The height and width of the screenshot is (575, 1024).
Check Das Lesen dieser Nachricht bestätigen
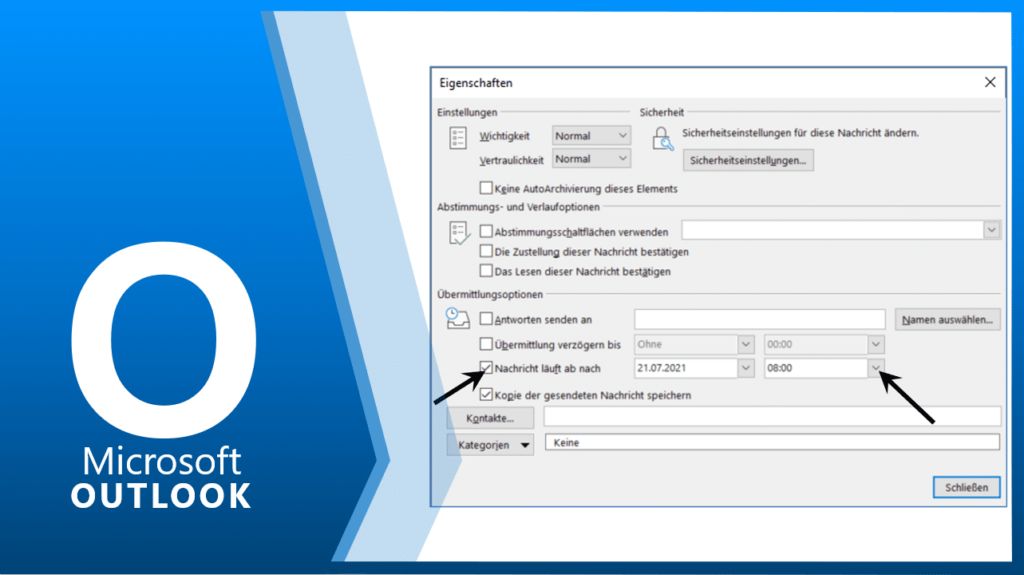486,271
